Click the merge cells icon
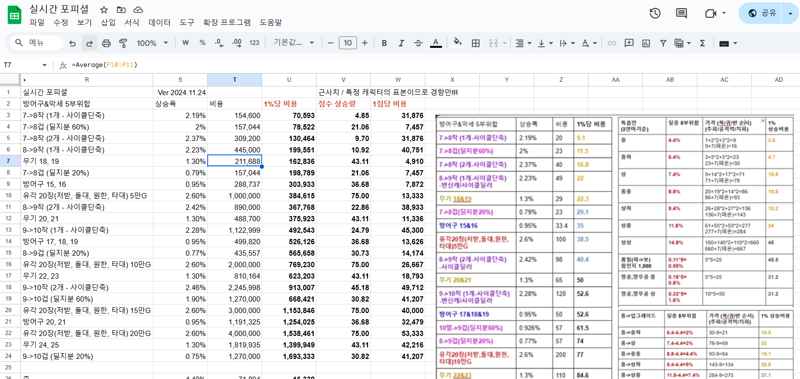Screen dimensions: 800x379 tap(493, 43)
